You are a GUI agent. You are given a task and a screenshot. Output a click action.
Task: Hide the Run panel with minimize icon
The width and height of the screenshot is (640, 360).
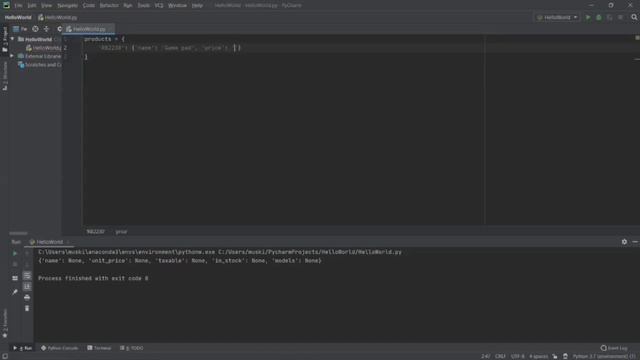[x=635, y=242]
